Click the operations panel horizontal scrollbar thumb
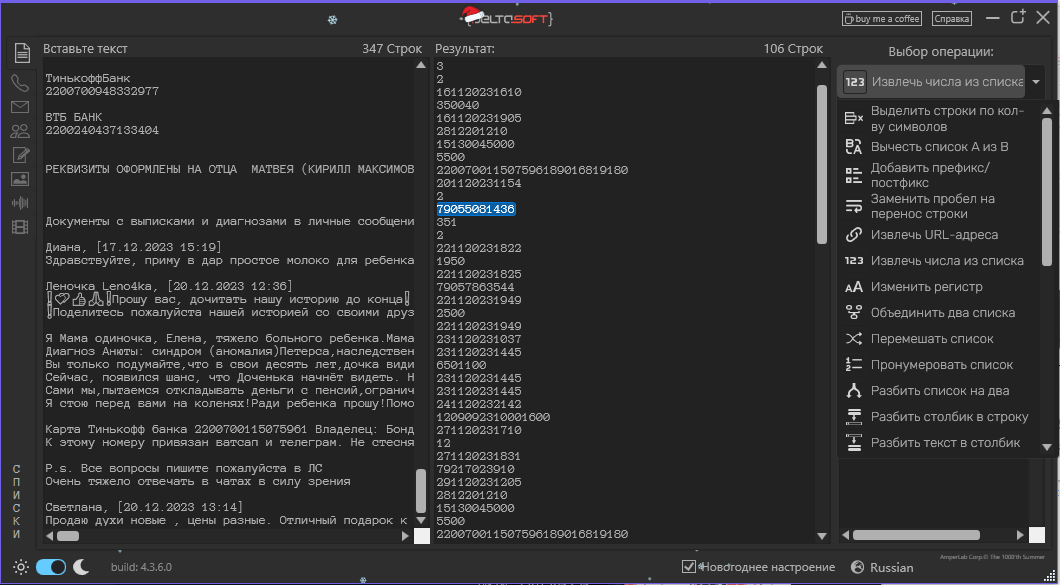Viewport: 1060px width, 585px height. (x=917, y=535)
